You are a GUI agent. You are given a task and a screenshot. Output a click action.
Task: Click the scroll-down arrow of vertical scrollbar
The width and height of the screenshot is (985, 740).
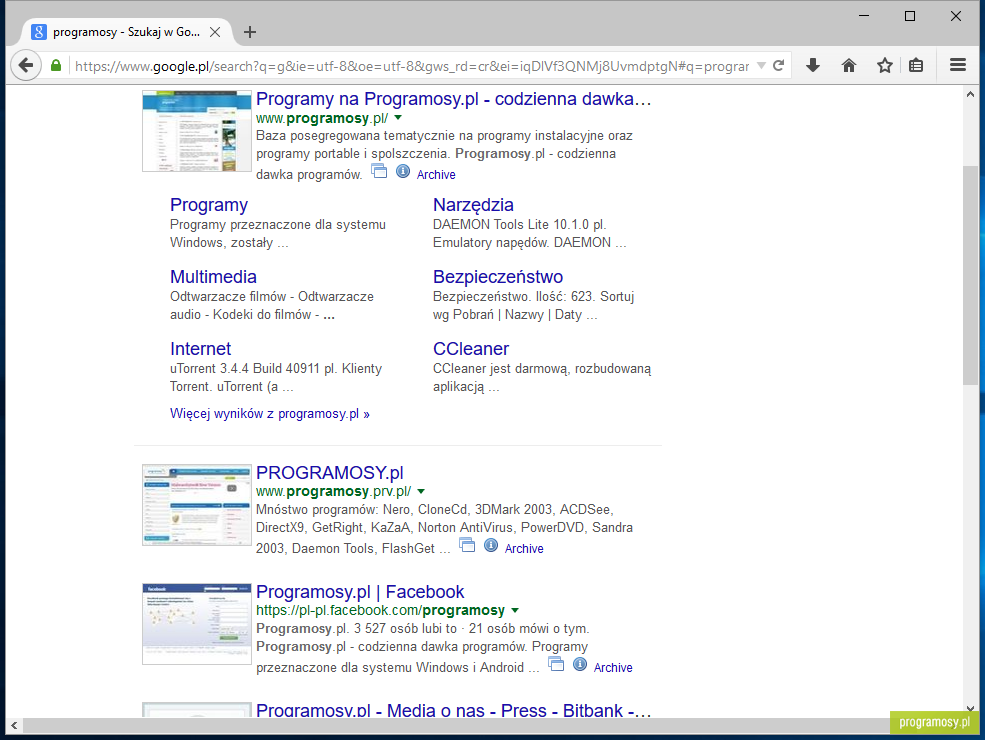click(970, 708)
